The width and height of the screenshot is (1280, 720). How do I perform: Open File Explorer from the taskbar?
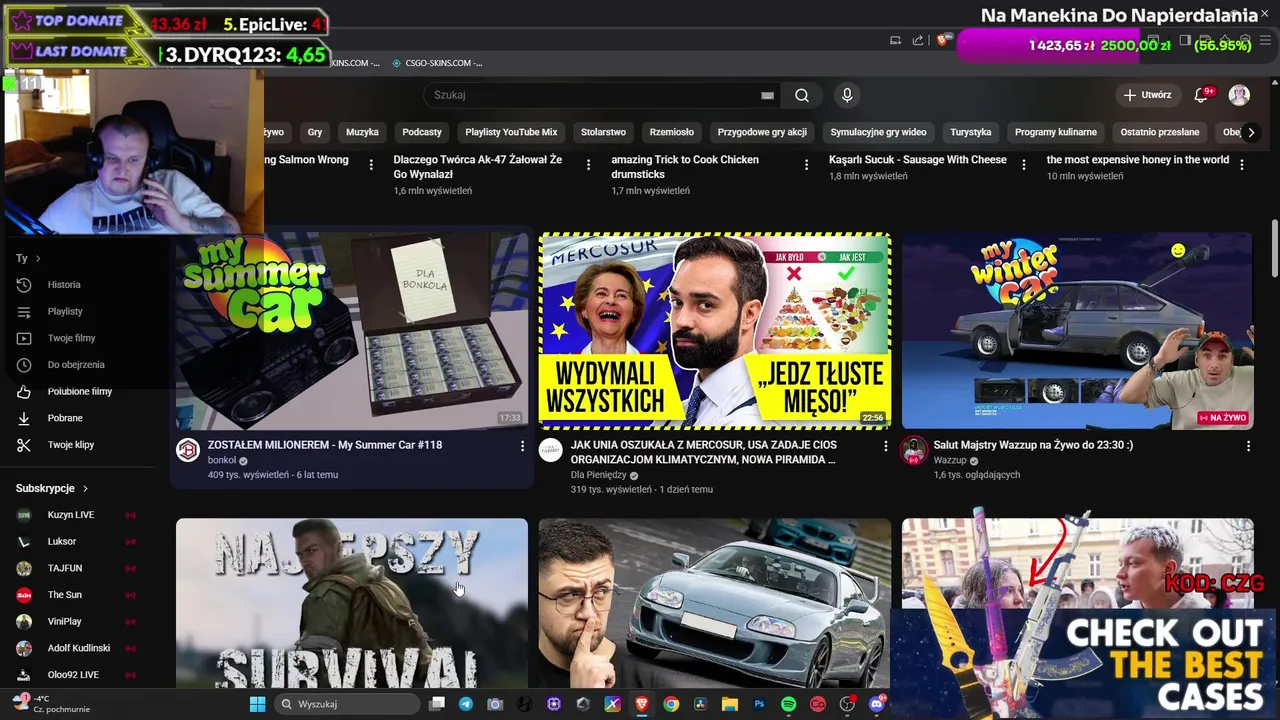point(729,704)
